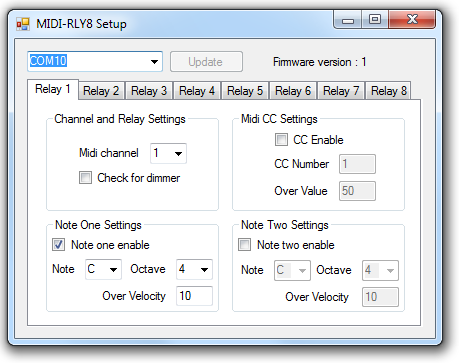Switch to the Relay 8 tab
459x363 pixels.
(x=388, y=91)
